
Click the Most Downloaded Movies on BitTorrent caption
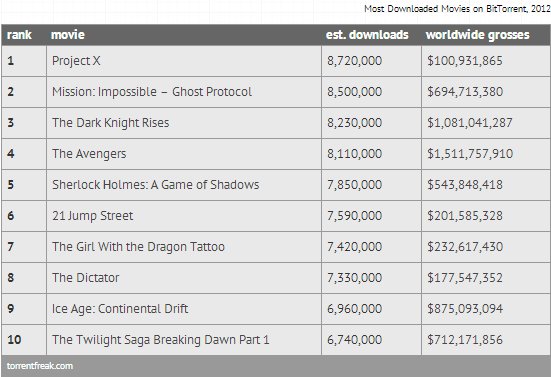click(457, 8)
